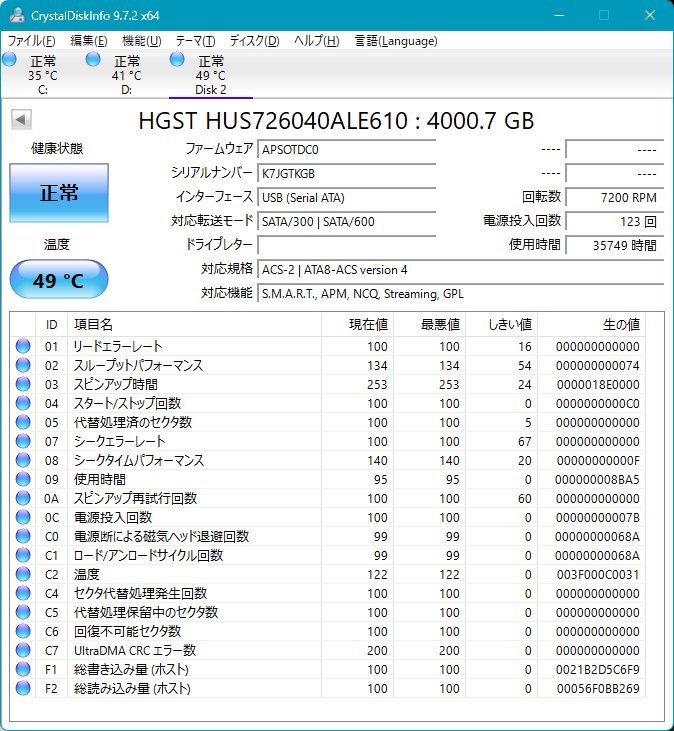This screenshot has width=674, height=731.
Task: Click the interface field USB (Serial ATA)
Action: 346,198
